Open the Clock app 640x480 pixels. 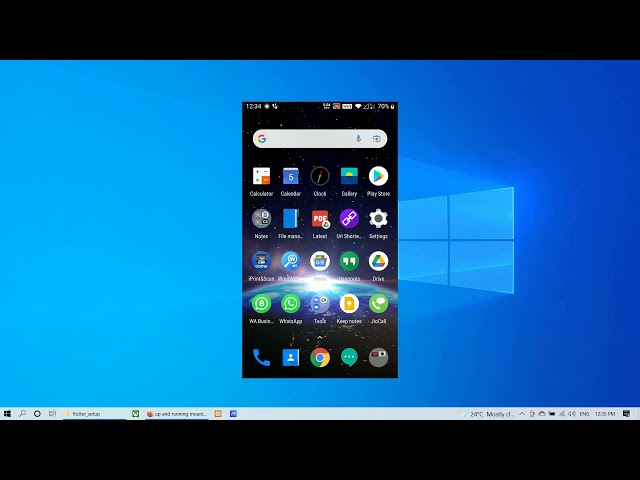pos(320,177)
